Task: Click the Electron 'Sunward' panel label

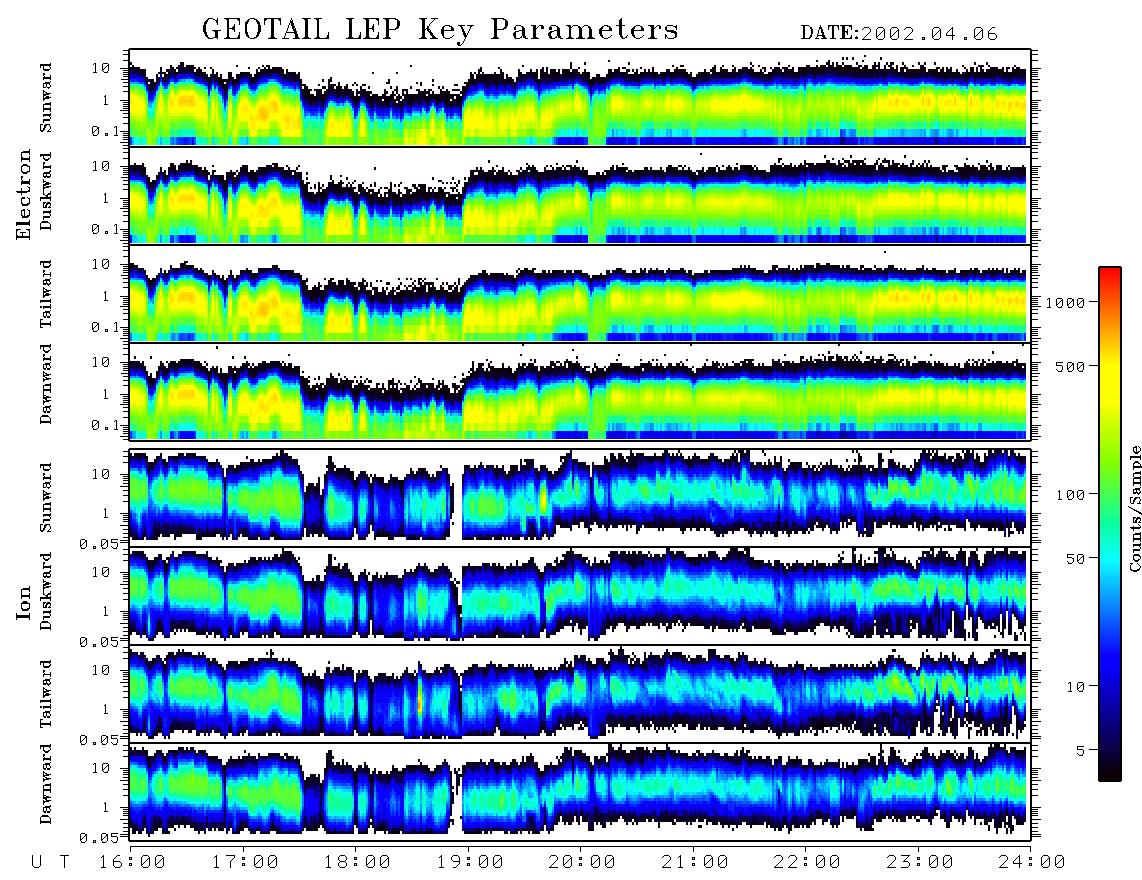Action: coord(46,98)
